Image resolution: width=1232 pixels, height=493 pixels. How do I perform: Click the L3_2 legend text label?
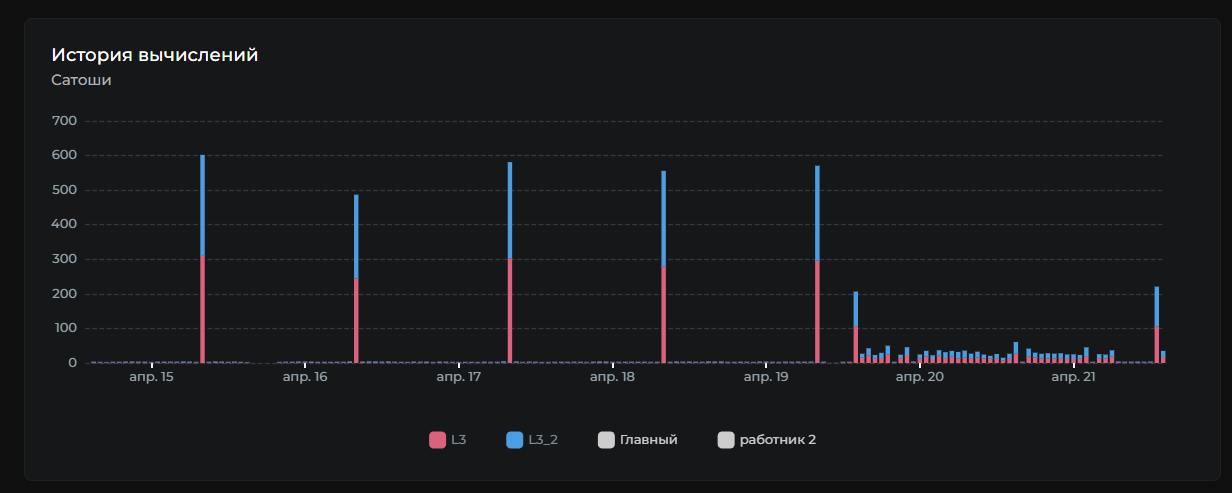tap(542, 439)
